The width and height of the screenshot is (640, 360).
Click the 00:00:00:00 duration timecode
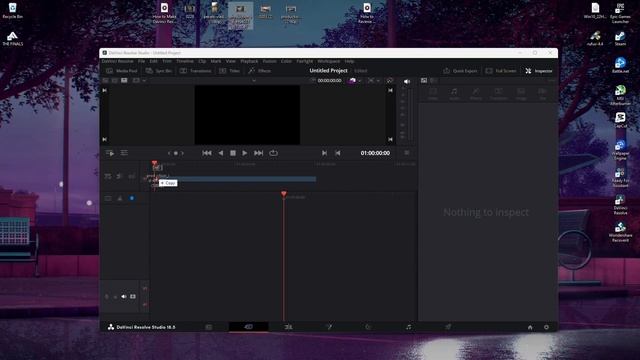(x=329, y=81)
